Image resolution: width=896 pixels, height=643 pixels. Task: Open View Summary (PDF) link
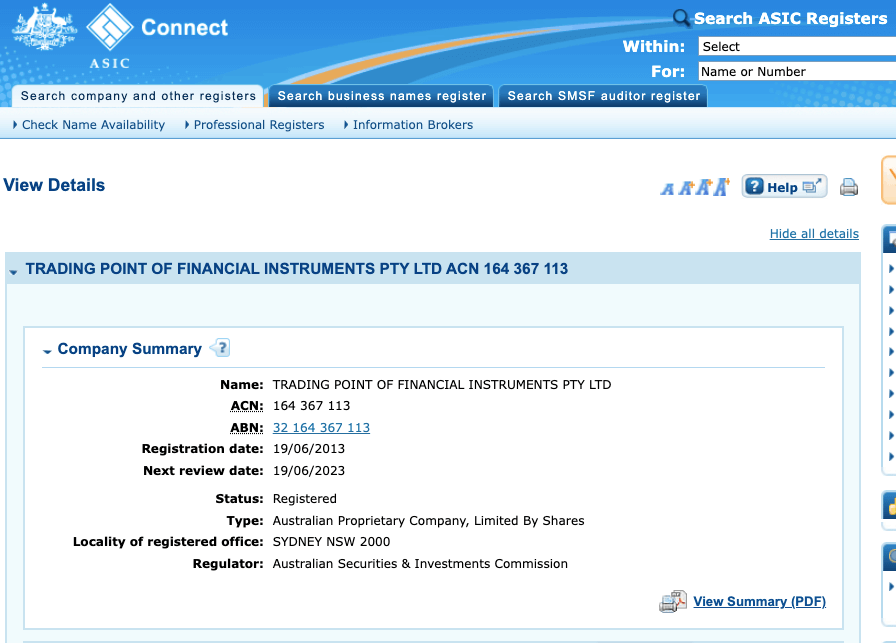759,601
